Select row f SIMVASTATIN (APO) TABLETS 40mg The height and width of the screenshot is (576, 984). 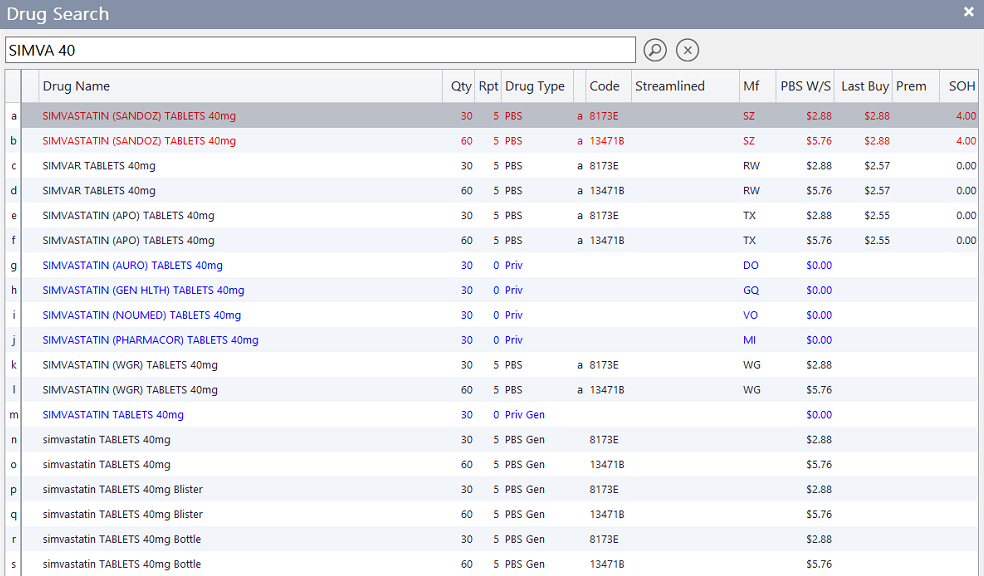pos(491,240)
